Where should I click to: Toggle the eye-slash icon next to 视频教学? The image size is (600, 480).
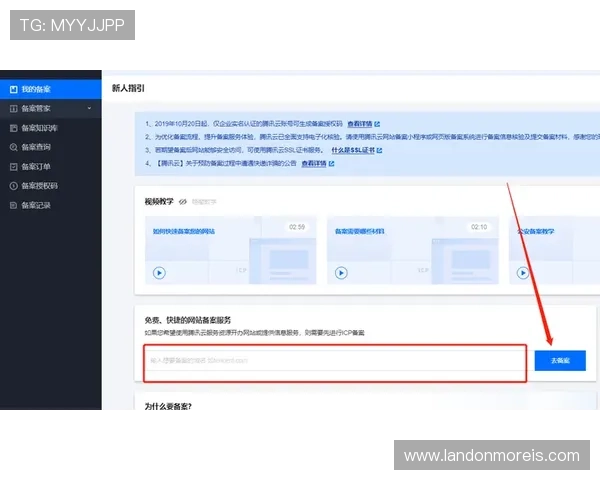[x=183, y=202]
